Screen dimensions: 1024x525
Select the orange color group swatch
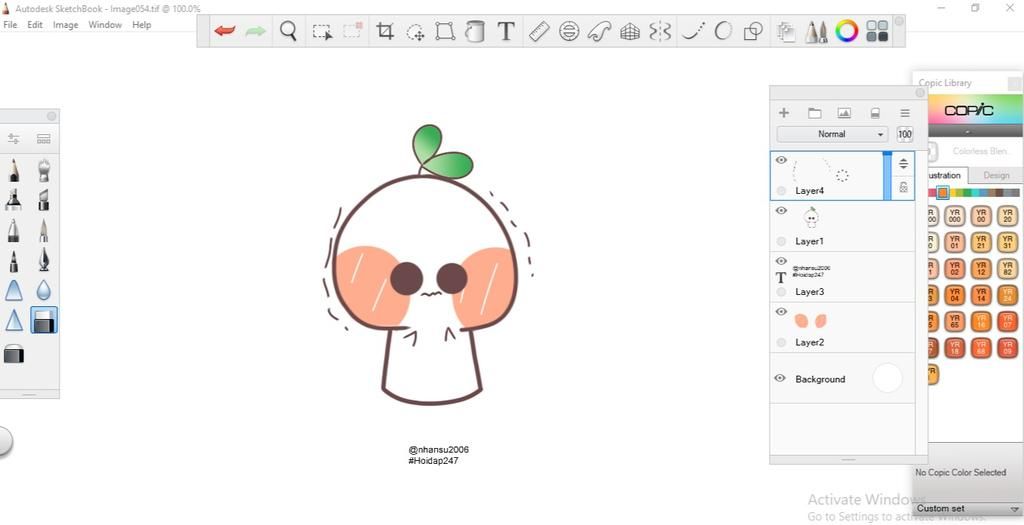pyautogui.click(x=942, y=193)
